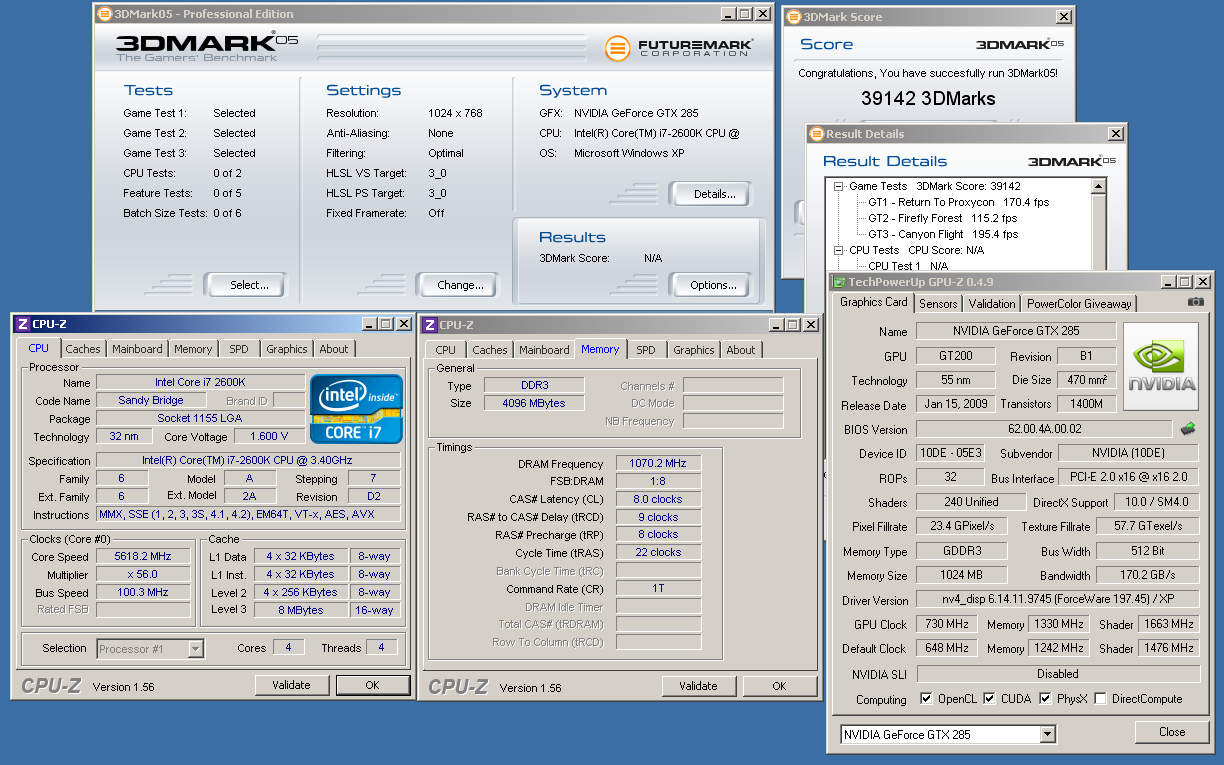Click the Core Voltage 1.600 V field
This screenshot has height=765, width=1224.
coord(269,436)
